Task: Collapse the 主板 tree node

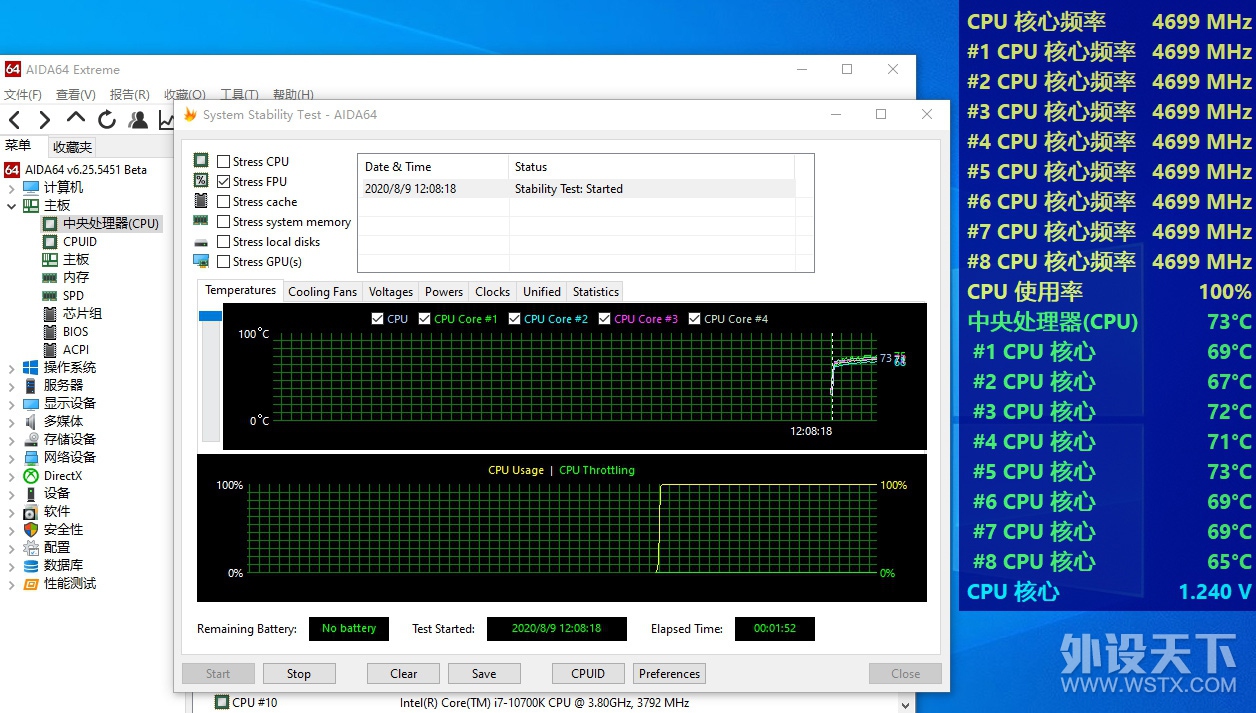Action: click(11, 205)
